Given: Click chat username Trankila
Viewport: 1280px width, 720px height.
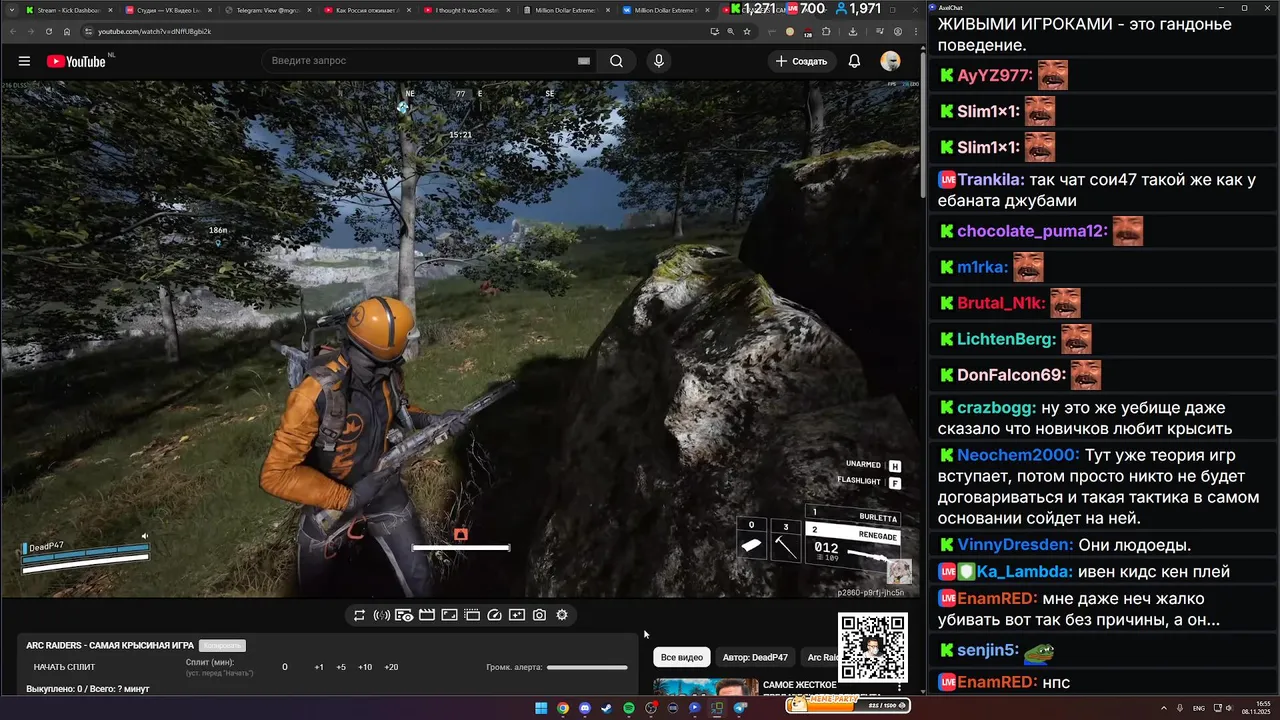Looking at the screenshot, I should pyautogui.click(x=991, y=180).
